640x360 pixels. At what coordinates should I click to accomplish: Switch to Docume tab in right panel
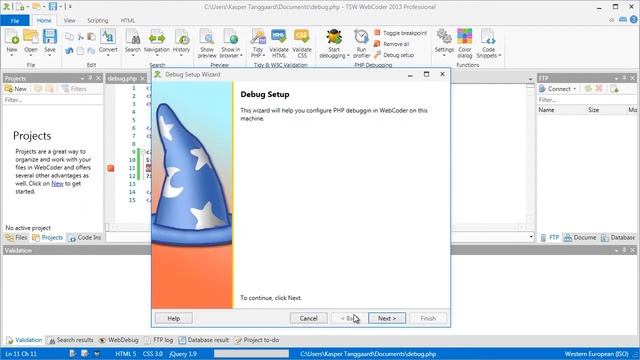click(580, 238)
